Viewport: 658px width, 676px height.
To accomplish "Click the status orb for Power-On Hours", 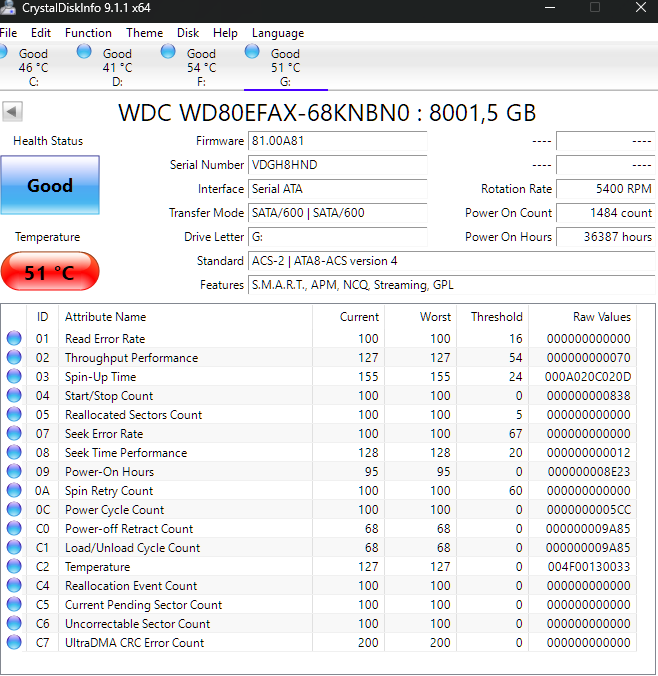I will coord(14,471).
